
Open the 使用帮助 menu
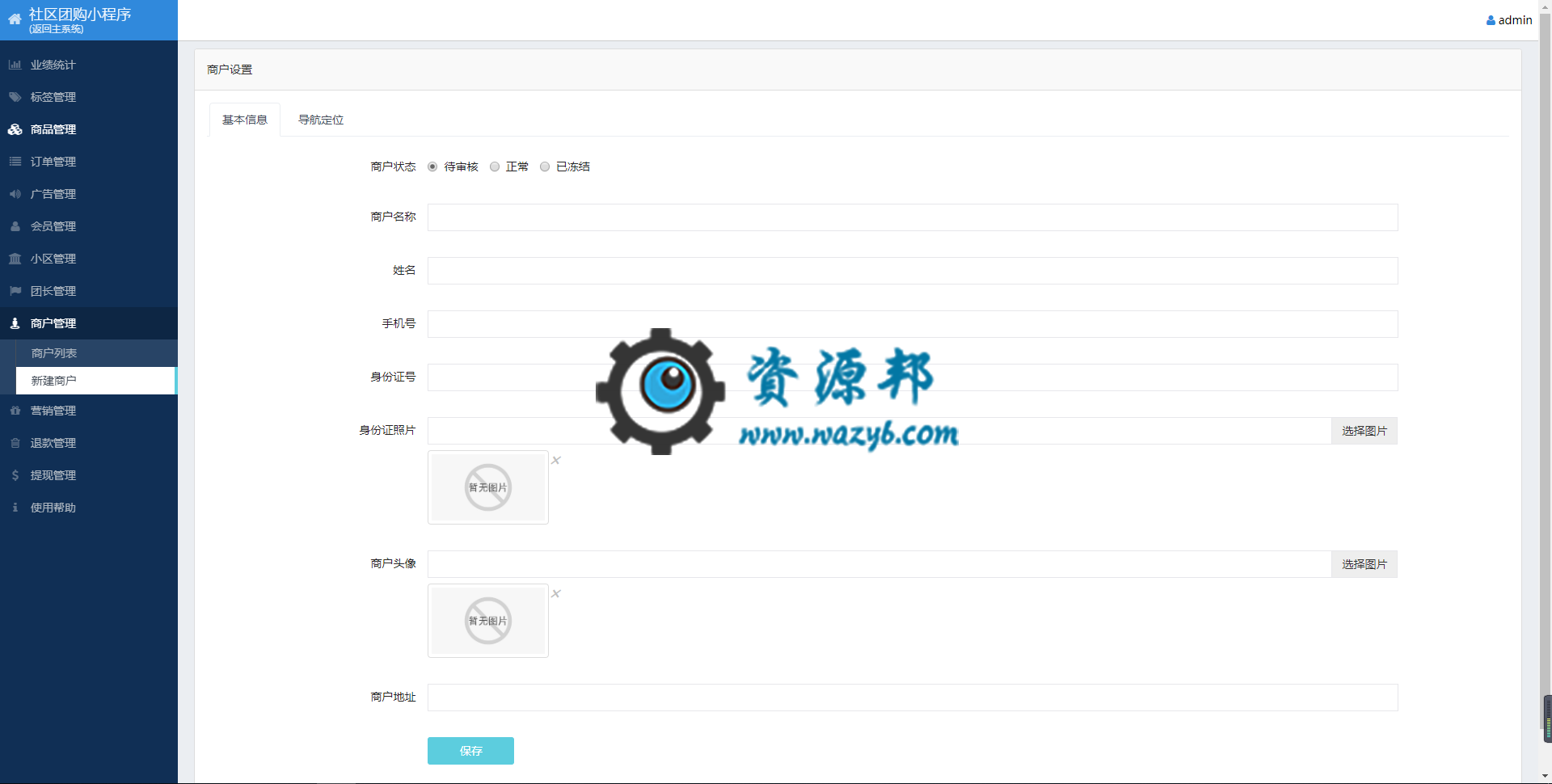[x=89, y=508]
